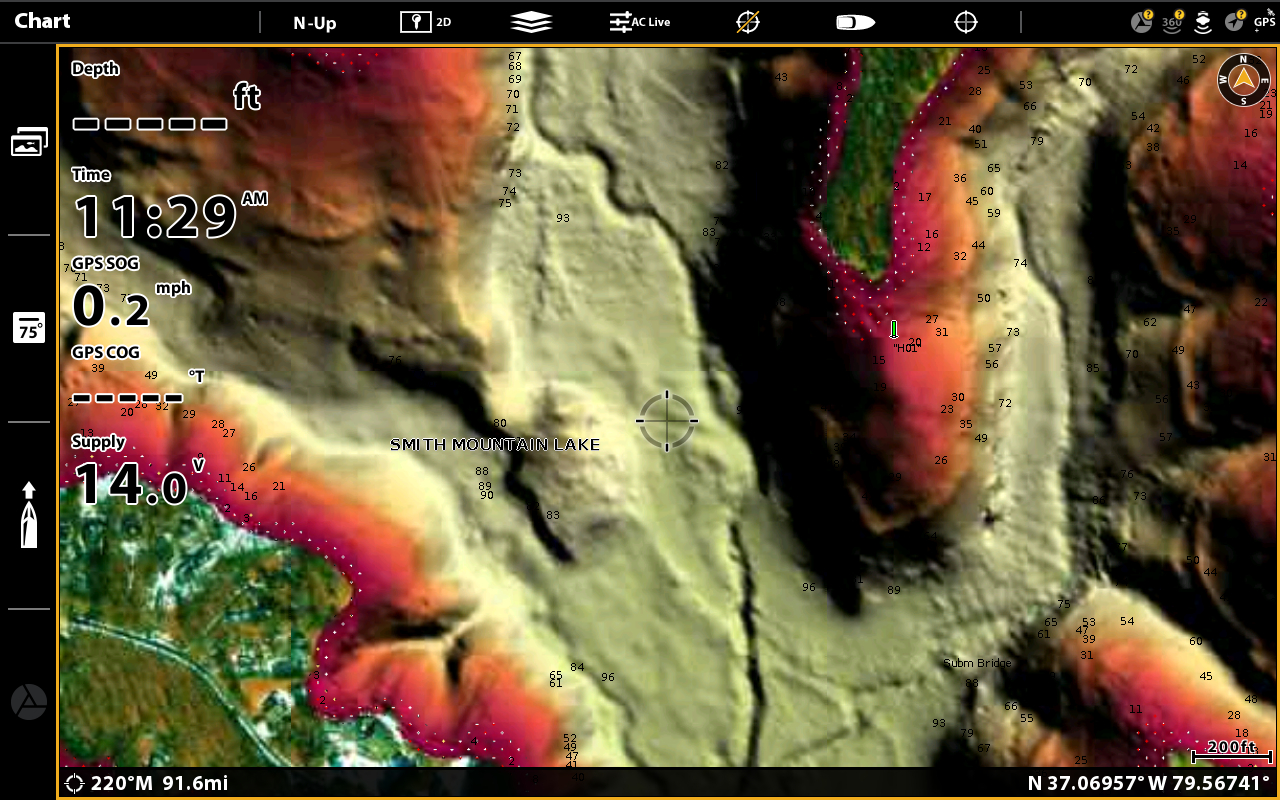Open AC Live AutoChart settings
Image resolution: width=1280 pixels, height=800 pixels.
[640, 22]
